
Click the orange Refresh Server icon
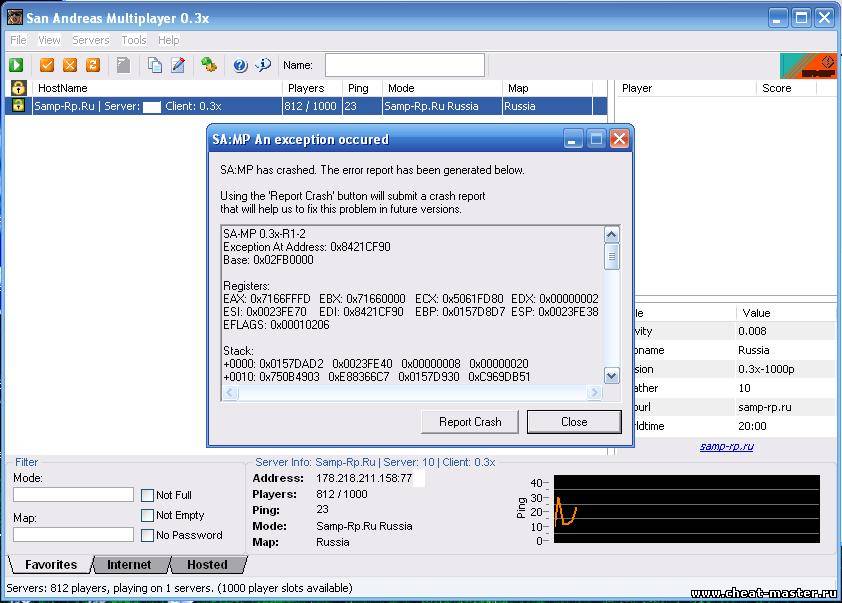[93, 65]
